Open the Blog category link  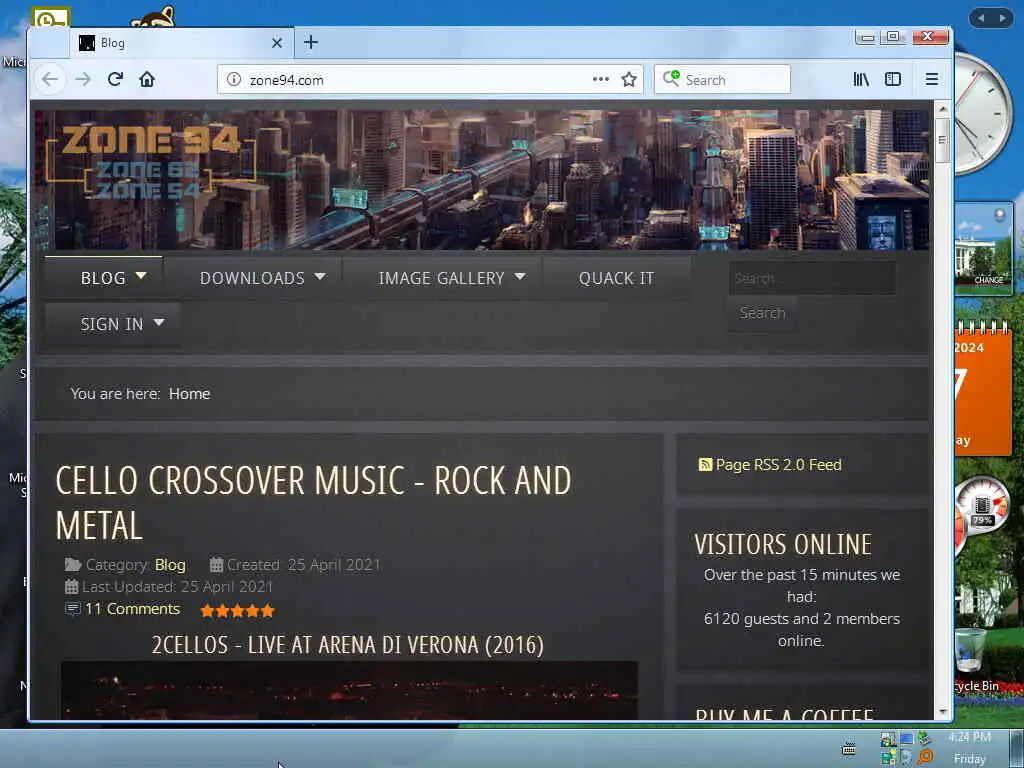click(x=170, y=565)
